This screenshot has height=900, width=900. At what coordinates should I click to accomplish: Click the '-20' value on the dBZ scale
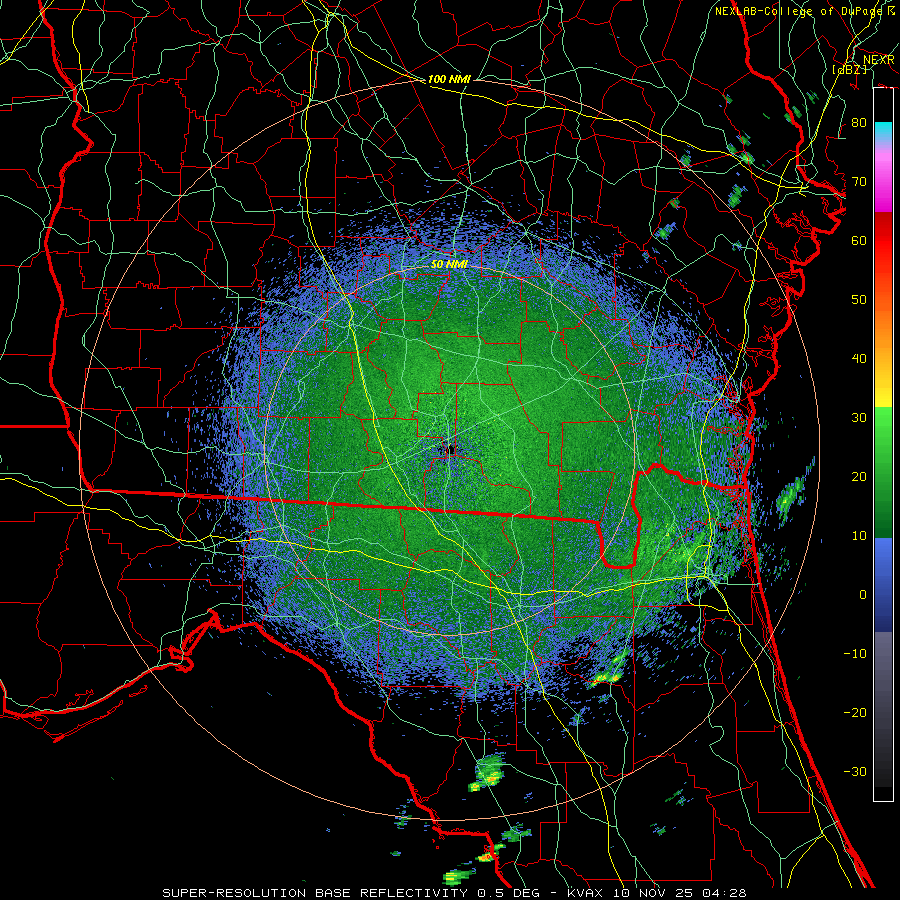855,712
